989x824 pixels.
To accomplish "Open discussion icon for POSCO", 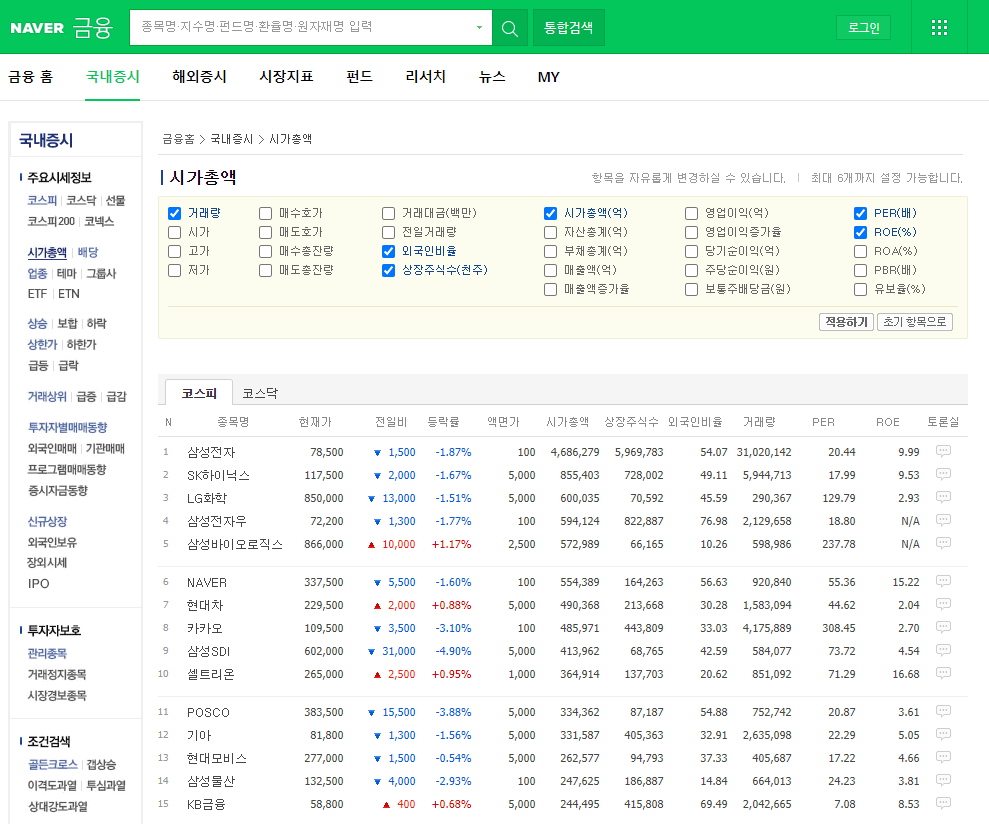I will [x=943, y=711].
